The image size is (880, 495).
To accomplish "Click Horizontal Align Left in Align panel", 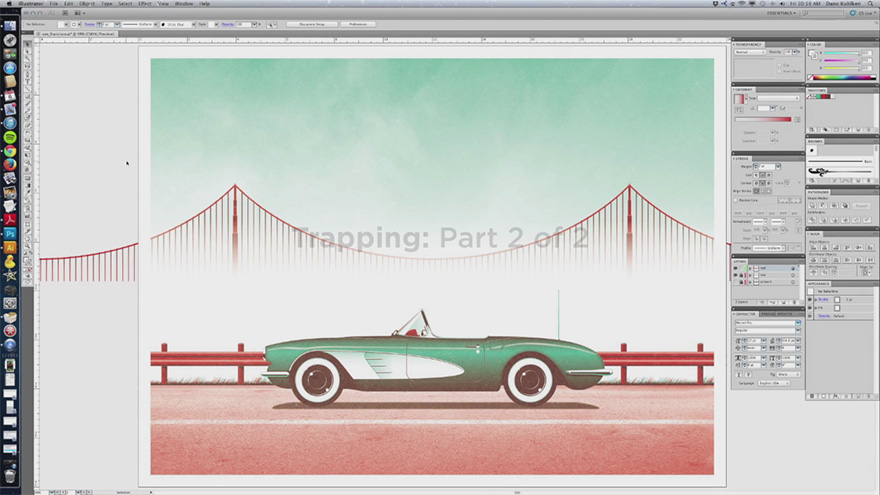I will (x=813, y=248).
